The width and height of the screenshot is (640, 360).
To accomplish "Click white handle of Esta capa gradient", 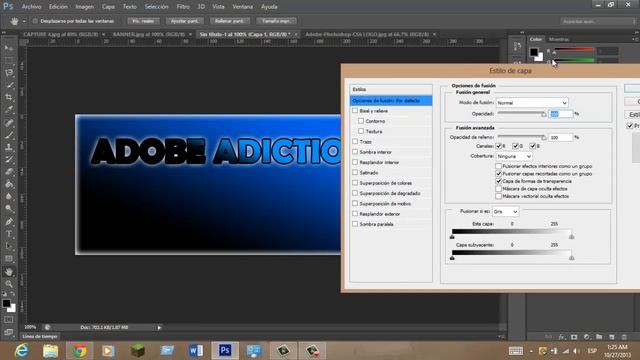I will click(571, 237).
